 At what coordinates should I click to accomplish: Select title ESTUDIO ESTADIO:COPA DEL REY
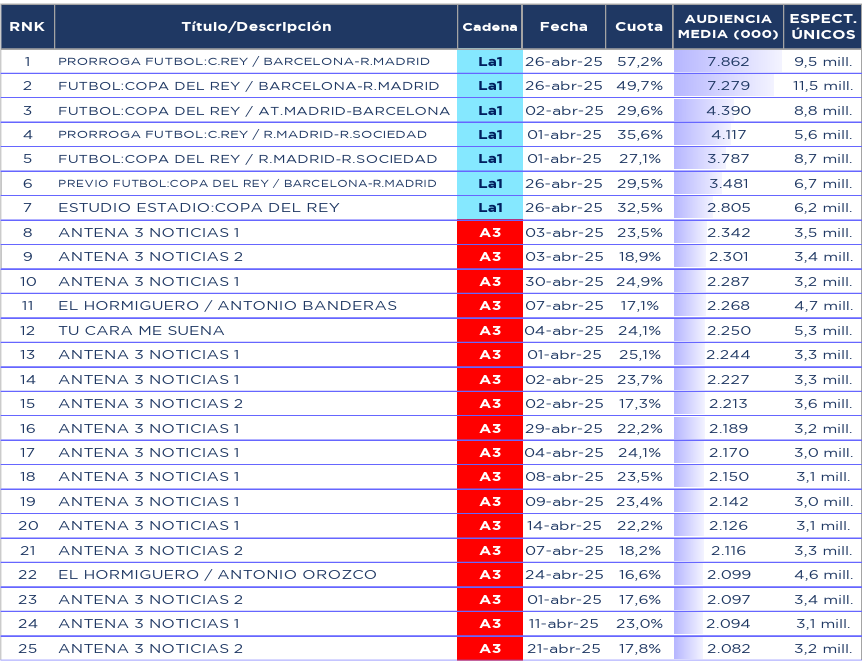point(199,208)
